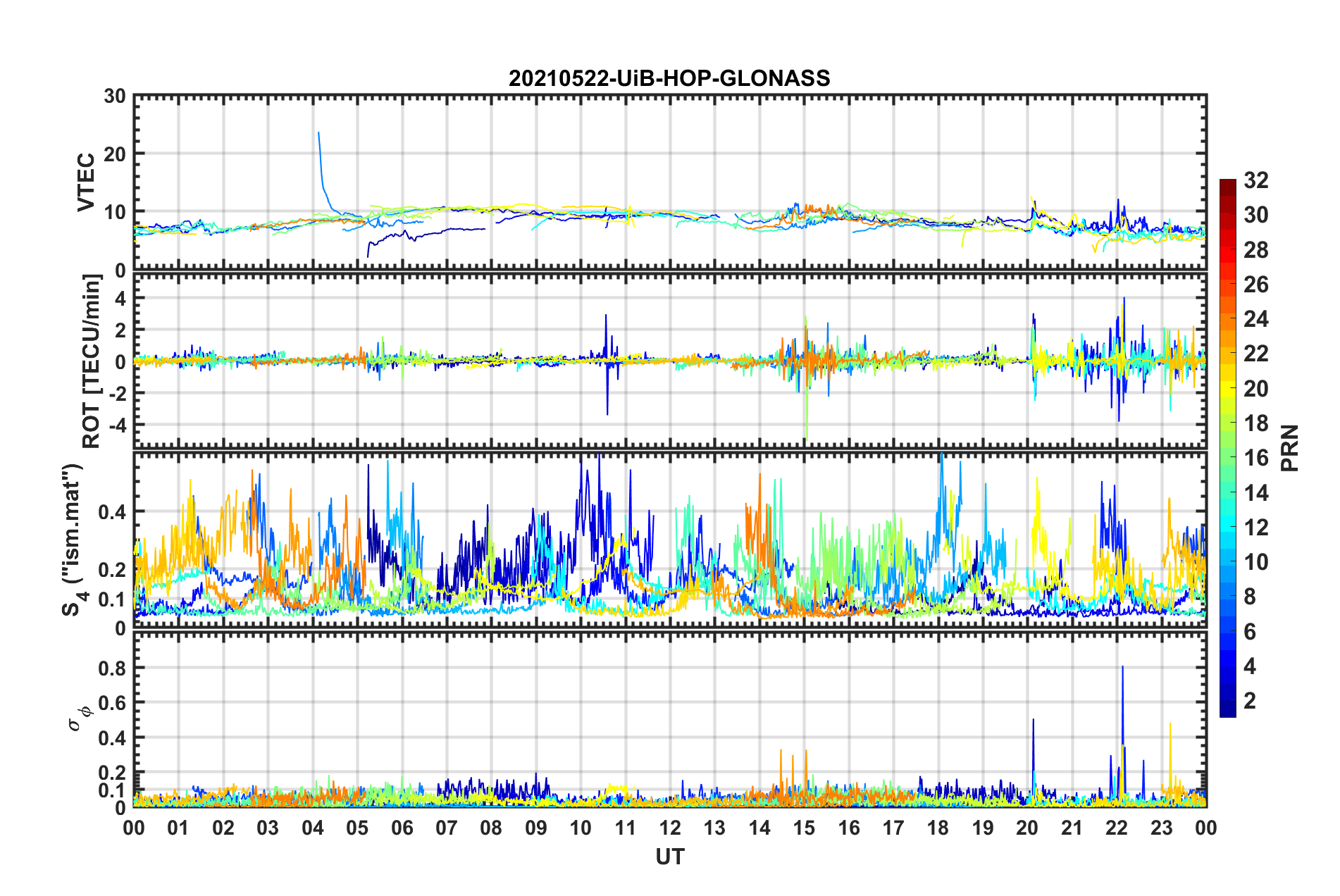Click the "PRN" colorbar label
The height and width of the screenshot is (896, 1340).
(1290, 448)
